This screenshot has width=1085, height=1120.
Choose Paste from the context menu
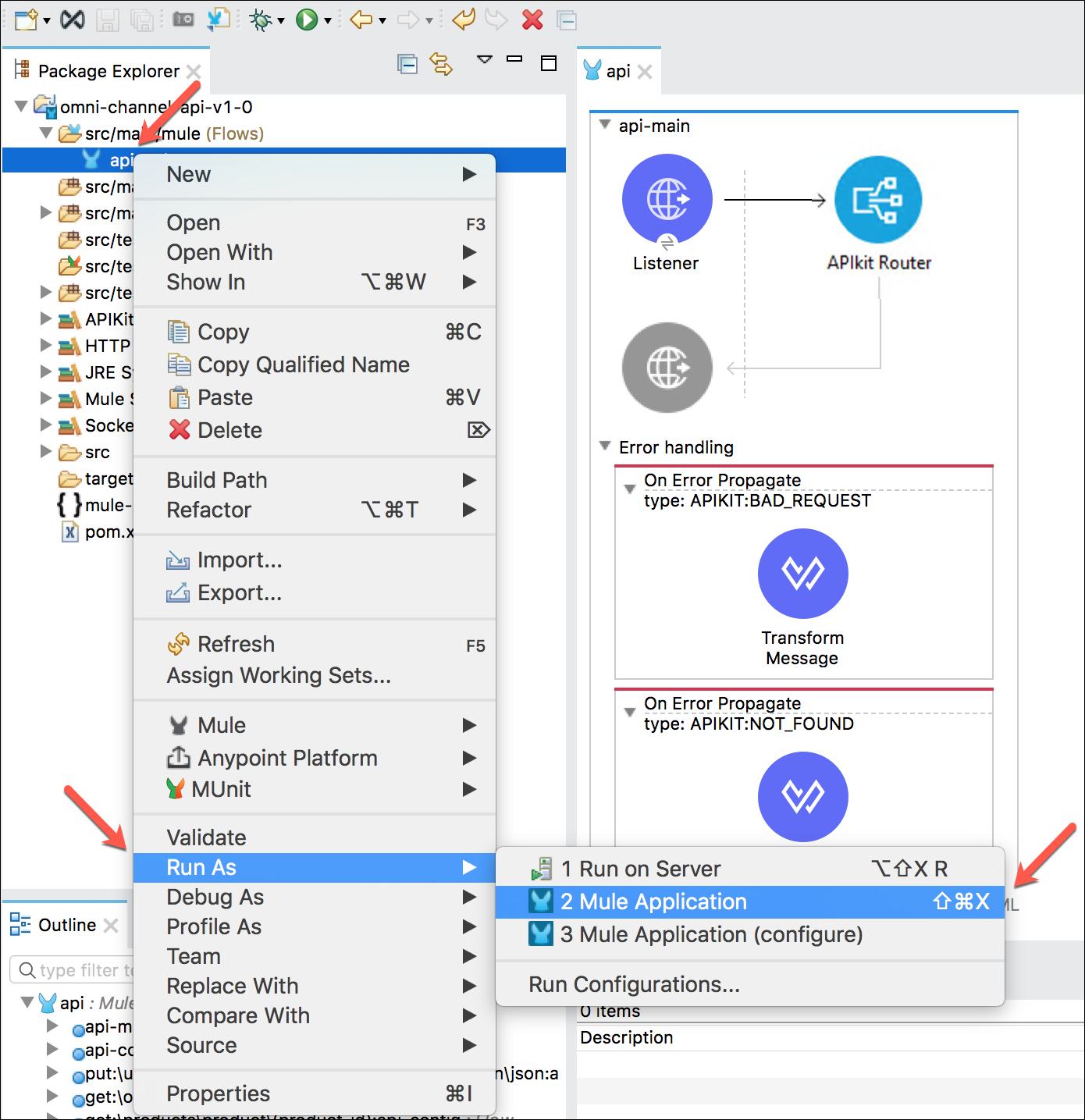pyautogui.click(x=315, y=397)
